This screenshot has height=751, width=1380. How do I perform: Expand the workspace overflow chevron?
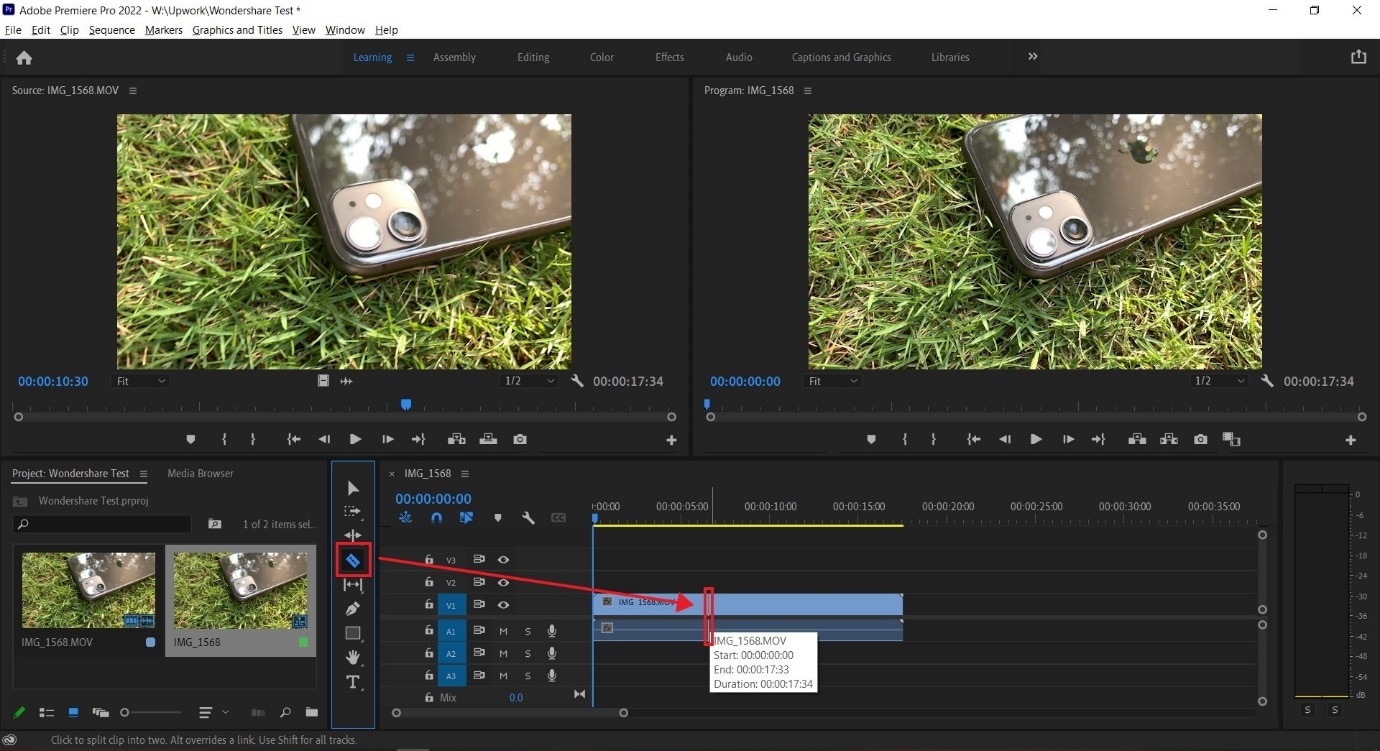click(x=1033, y=57)
